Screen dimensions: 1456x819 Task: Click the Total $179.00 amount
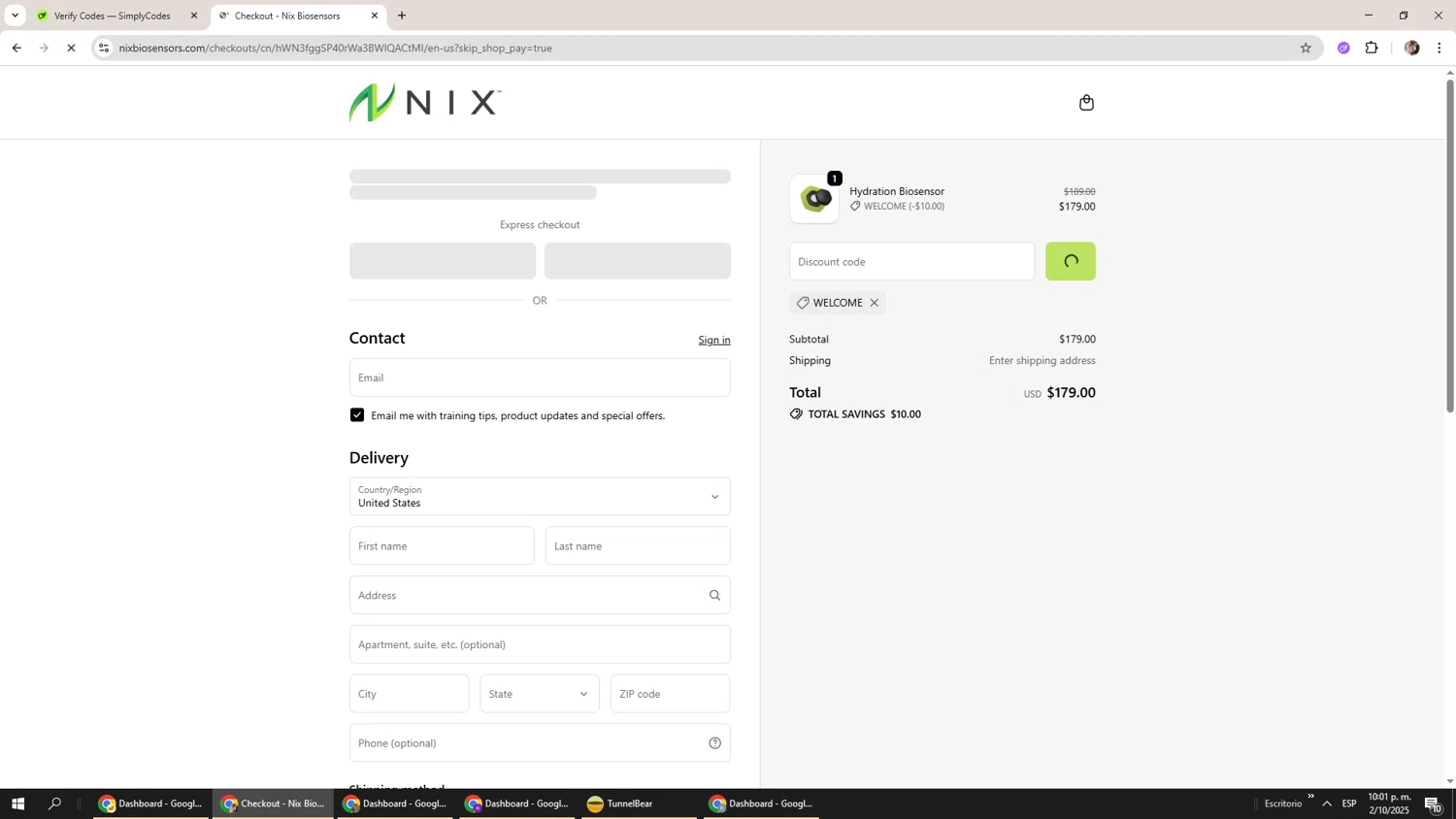[x=1071, y=393]
